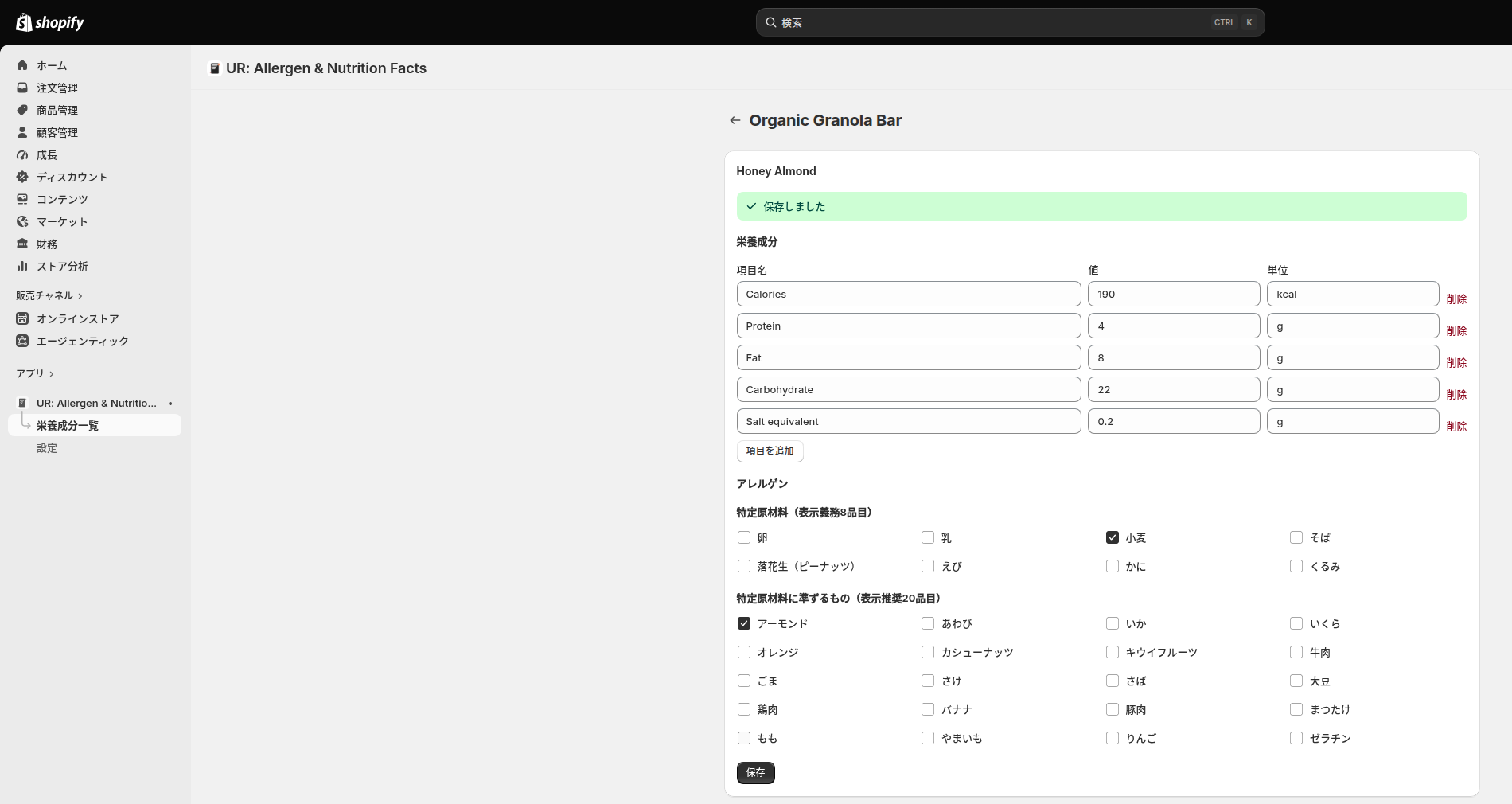Check the カシューナッツ checkbox
This screenshot has width=1512, height=804.
[x=928, y=652]
